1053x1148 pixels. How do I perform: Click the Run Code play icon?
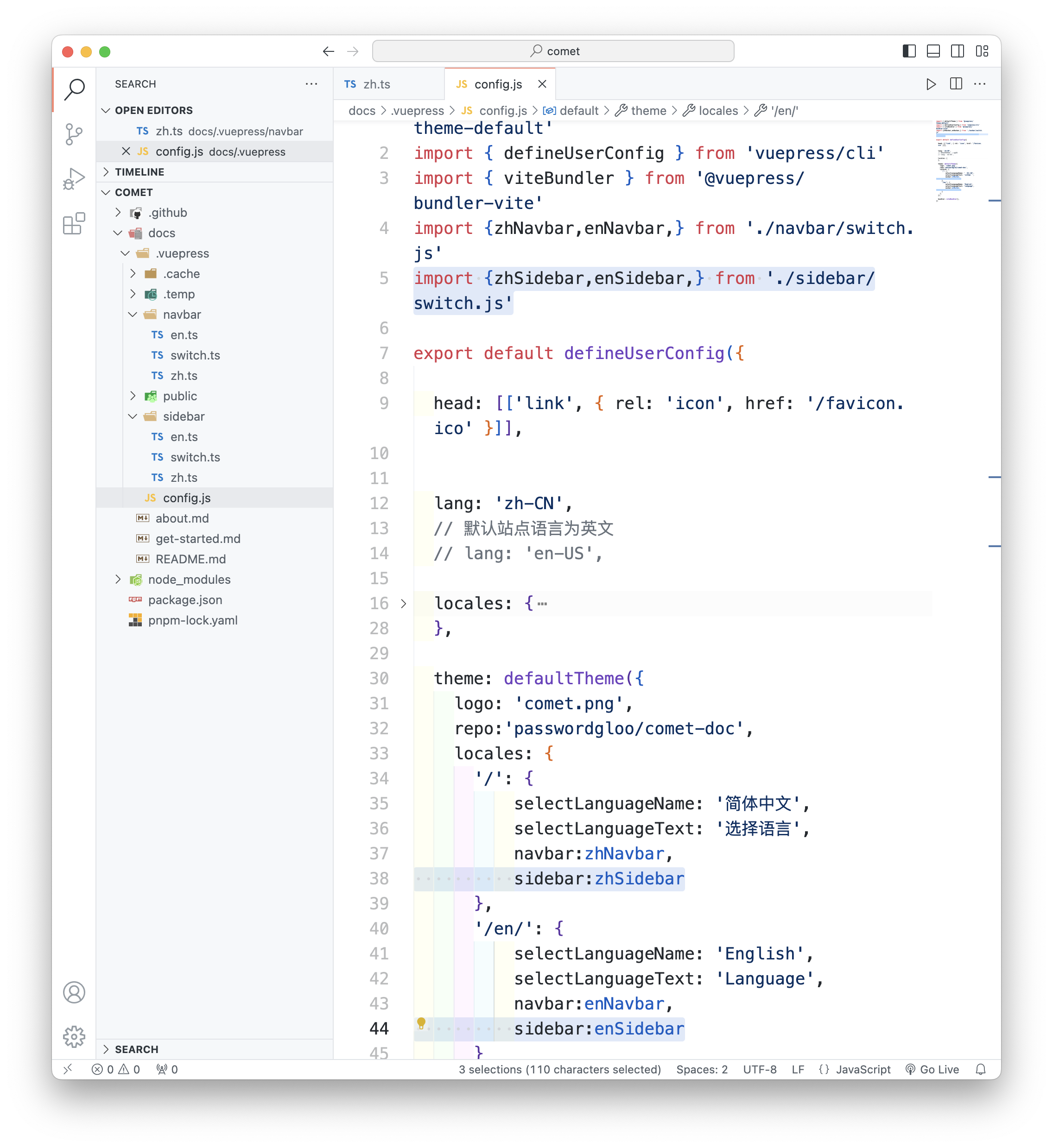tap(931, 84)
